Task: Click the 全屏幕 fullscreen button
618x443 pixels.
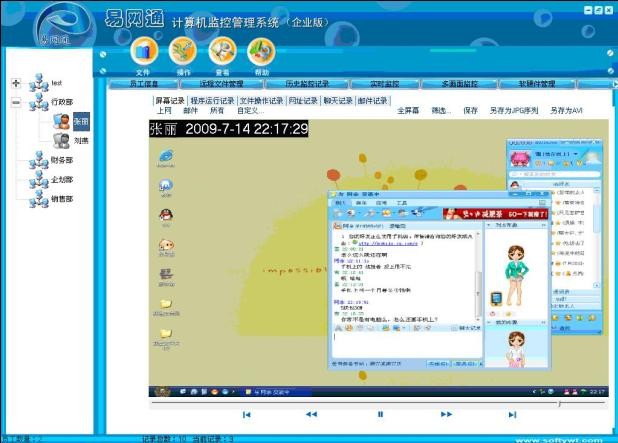Action: [x=408, y=110]
